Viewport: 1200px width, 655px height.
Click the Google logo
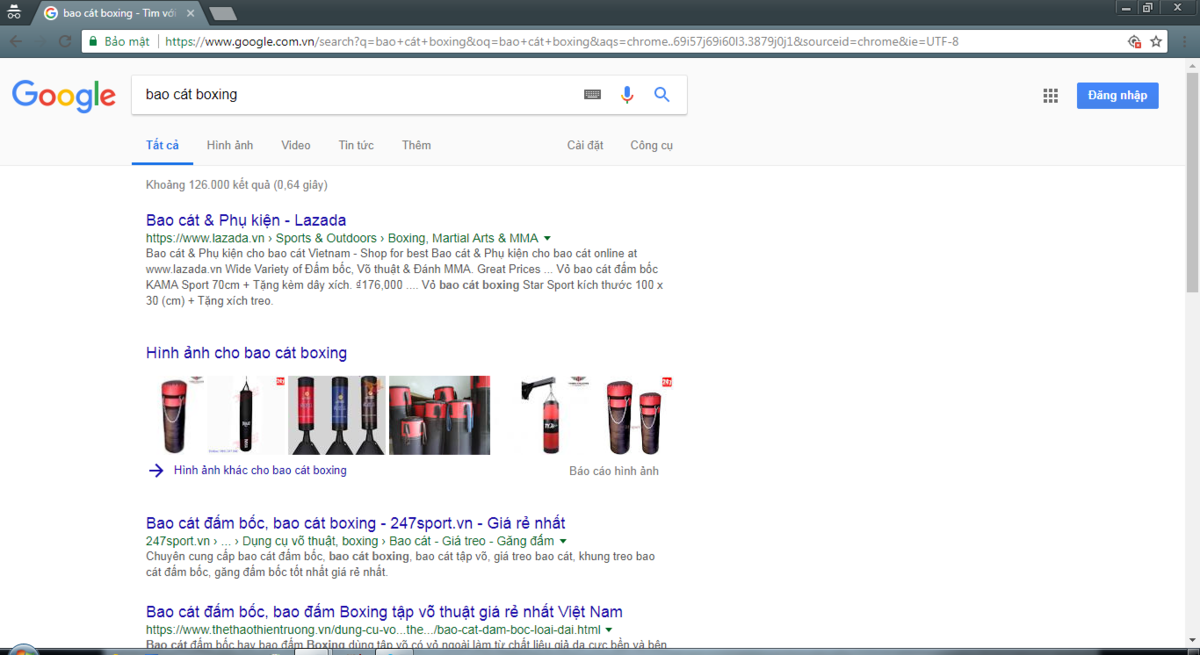(x=64, y=96)
